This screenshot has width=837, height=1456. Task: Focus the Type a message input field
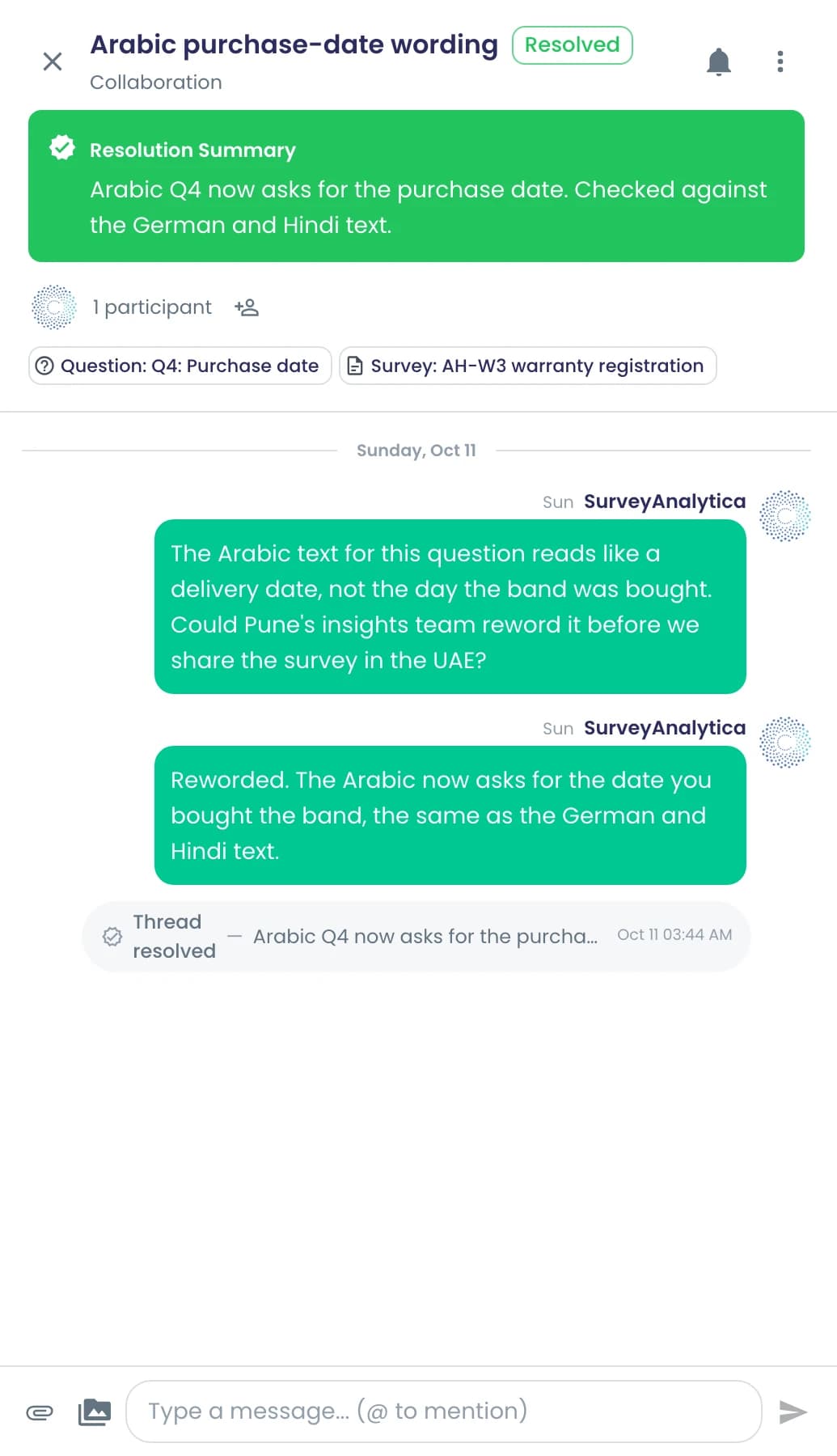click(444, 1412)
